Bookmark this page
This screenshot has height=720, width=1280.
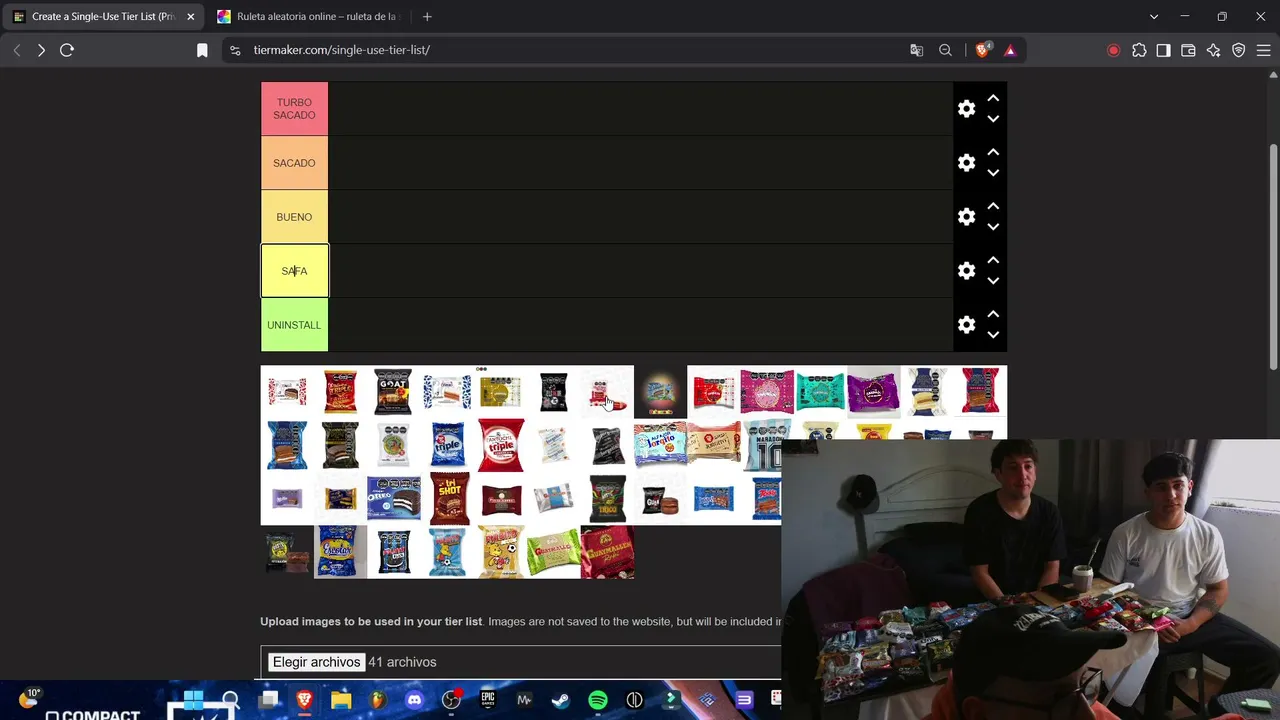pyautogui.click(x=202, y=50)
